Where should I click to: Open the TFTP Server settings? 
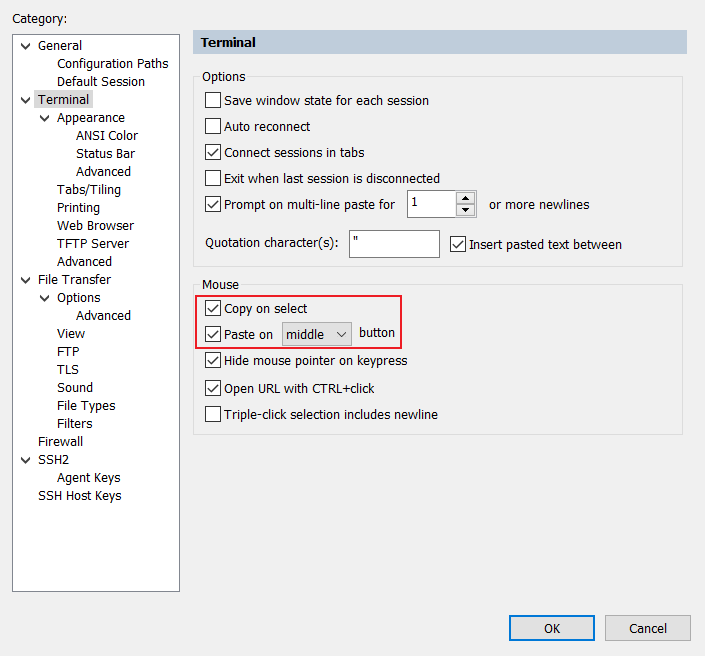point(93,244)
